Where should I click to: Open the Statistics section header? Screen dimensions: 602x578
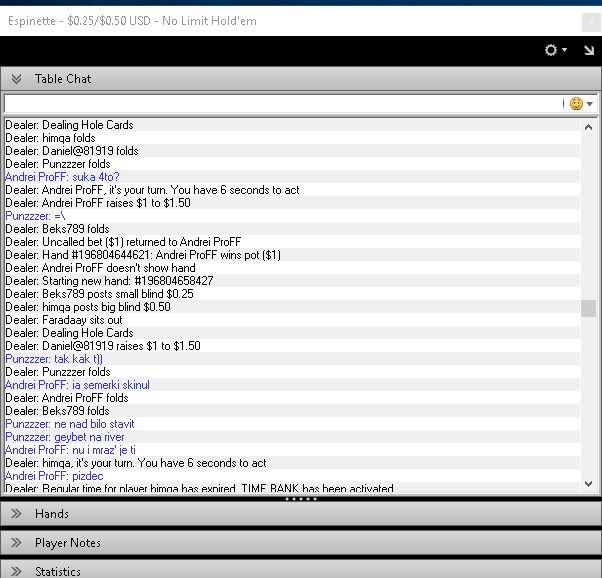(x=301, y=570)
